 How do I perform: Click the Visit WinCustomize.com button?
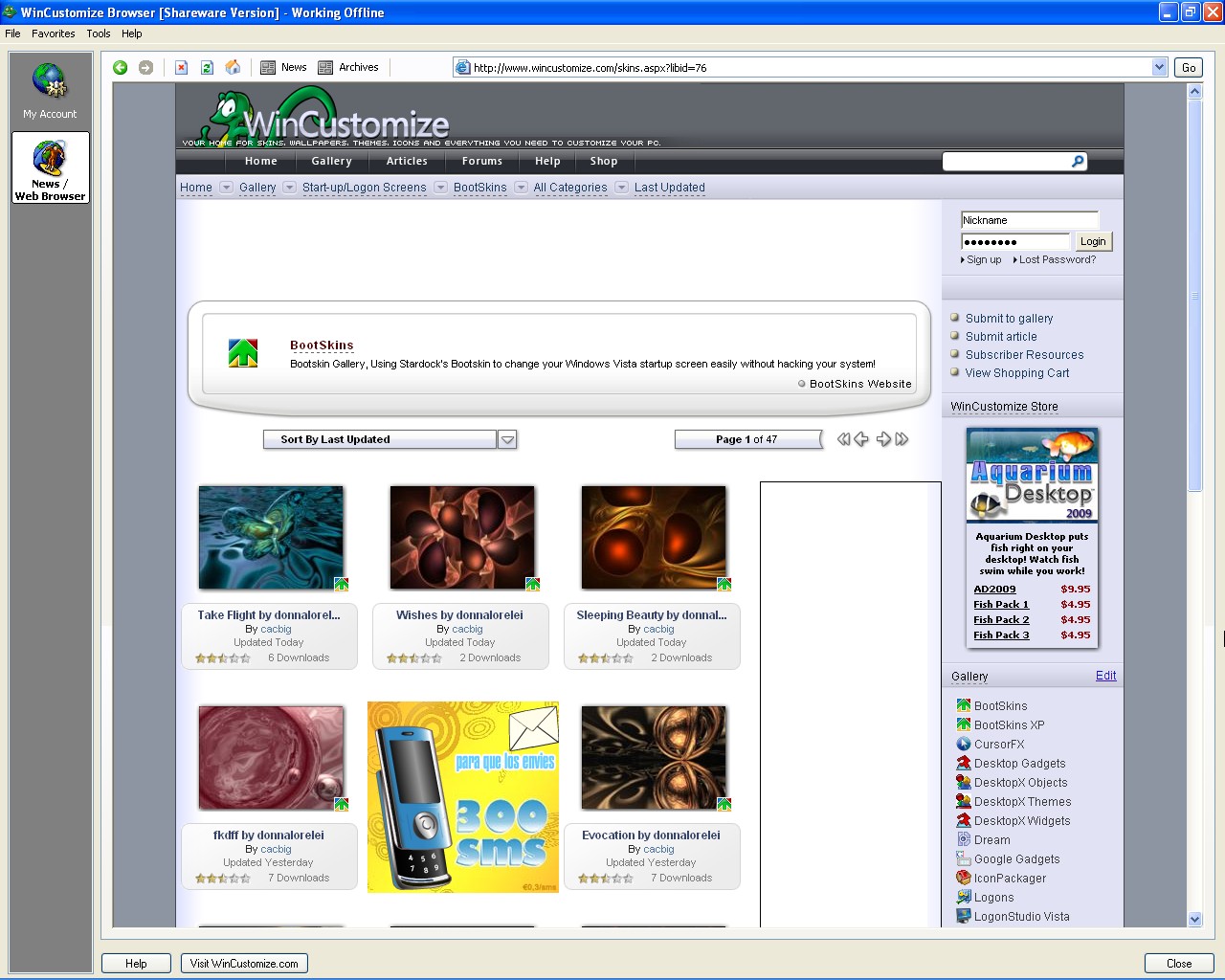click(244, 964)
